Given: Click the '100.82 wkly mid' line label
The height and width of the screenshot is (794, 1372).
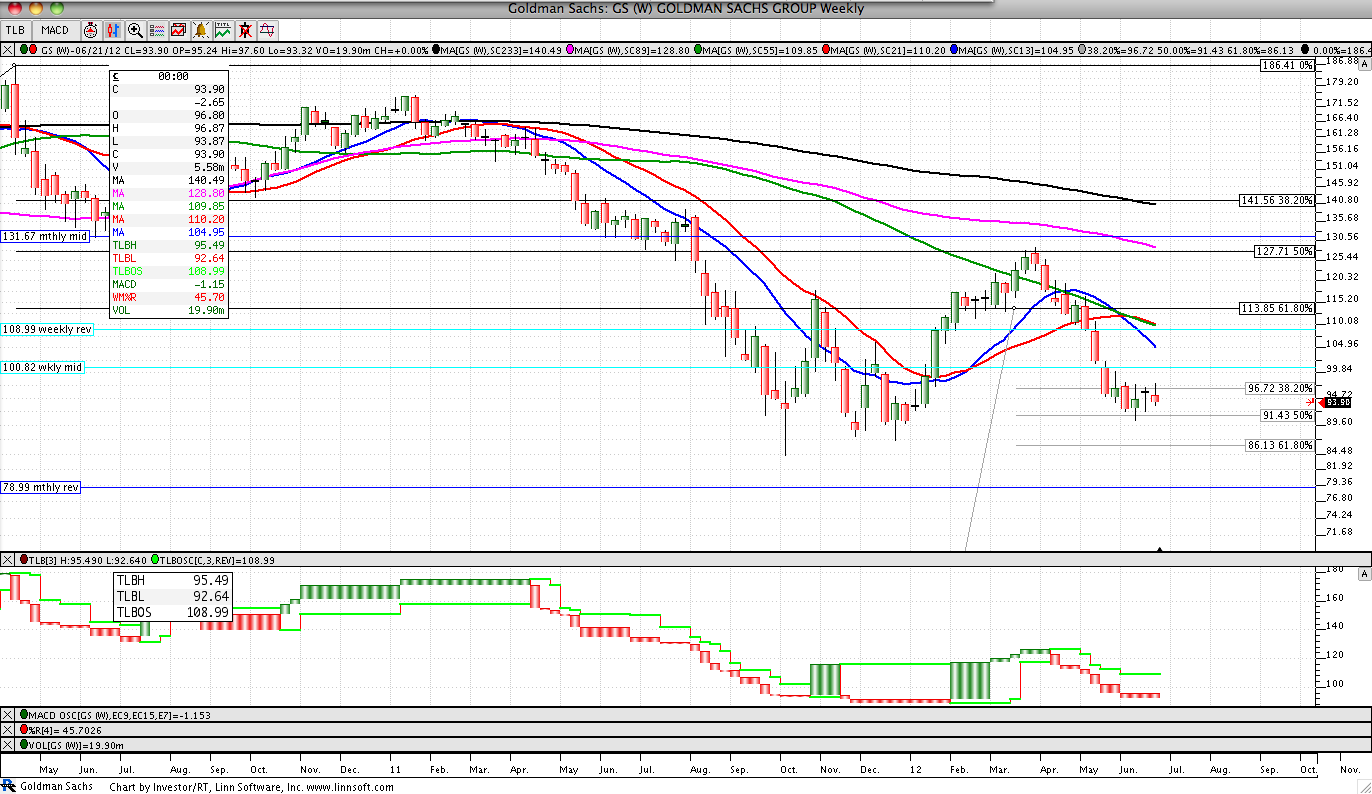Looking at the screenshot, I should [42, 367].
